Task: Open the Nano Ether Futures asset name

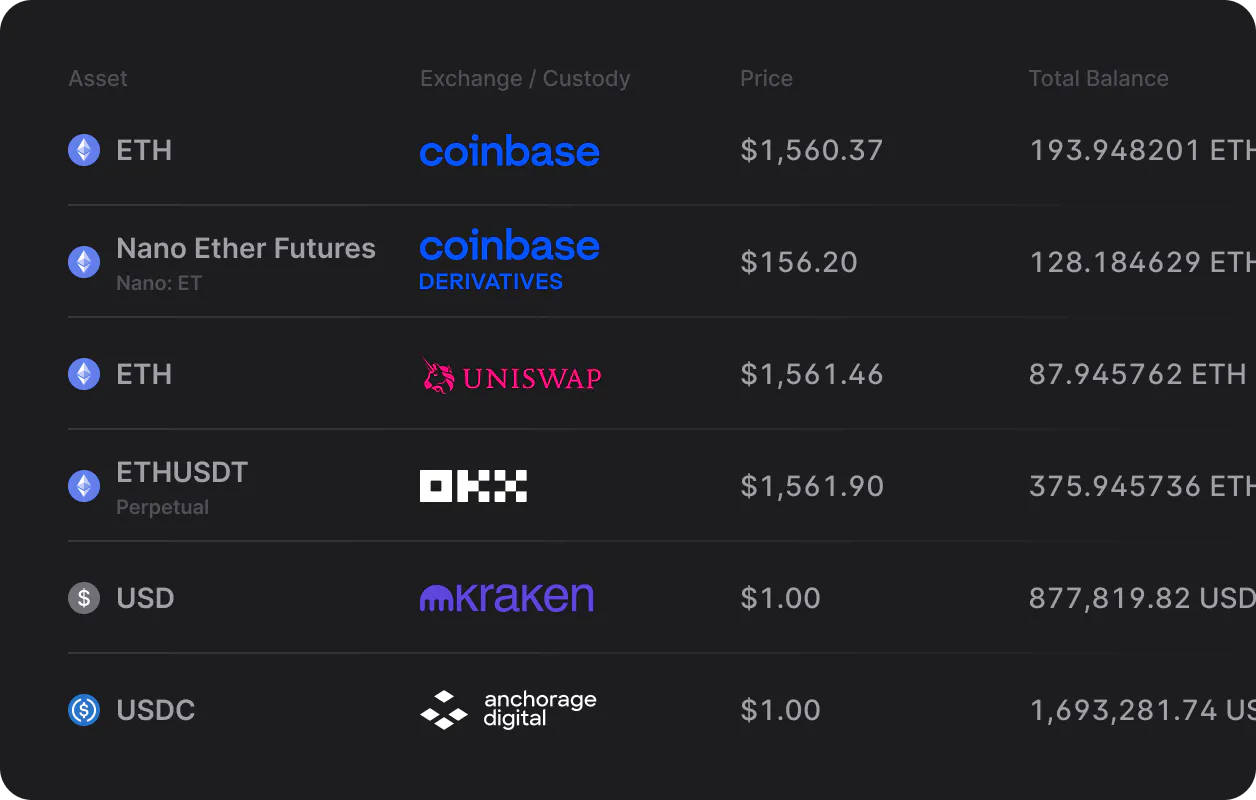Action: pos(246,248)
